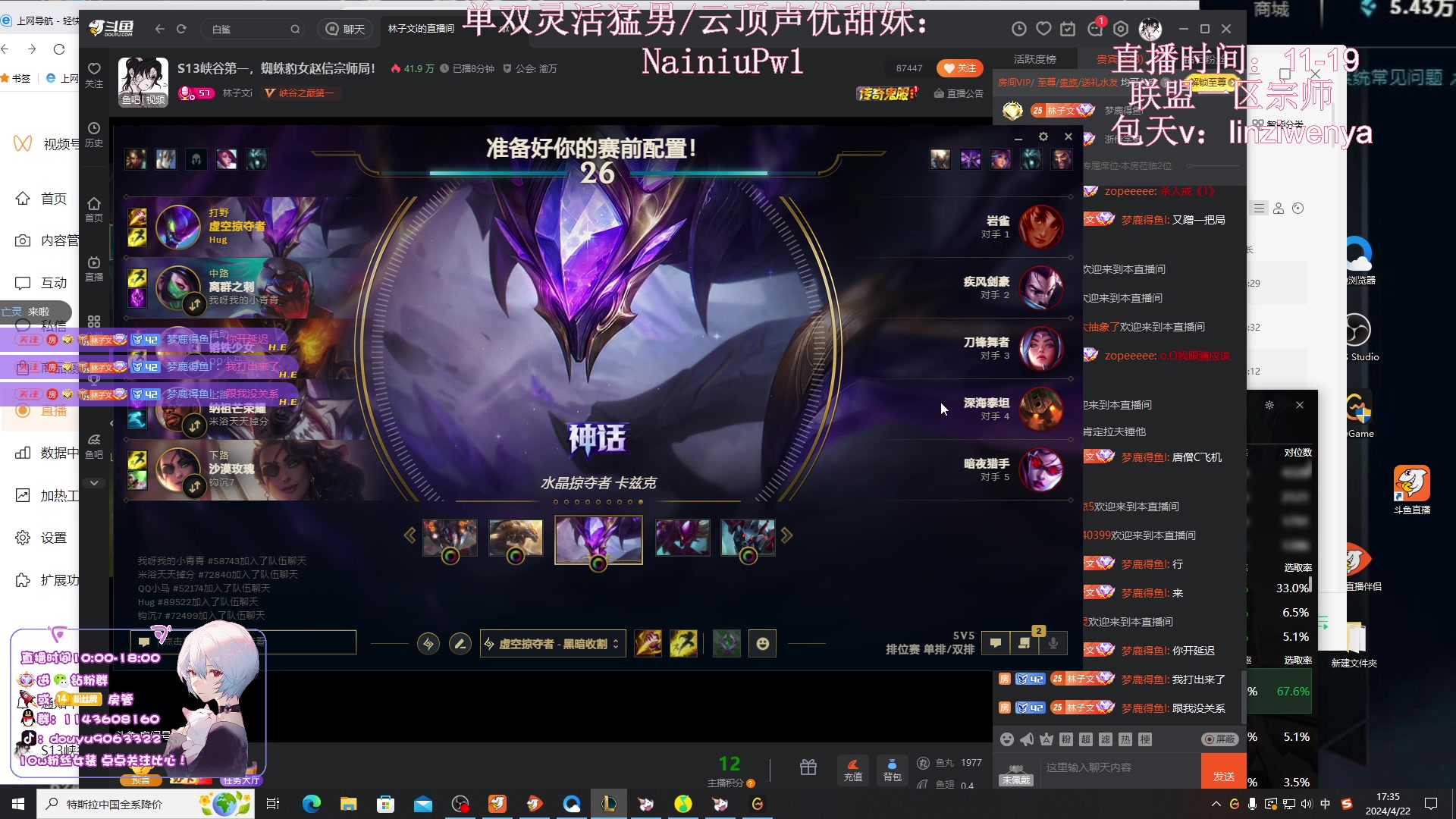Image resolution: width=1456 pixels, height=819 pixels.
Task: Select the fourth skin thumbnail in carousel
Action: point(682,538)
